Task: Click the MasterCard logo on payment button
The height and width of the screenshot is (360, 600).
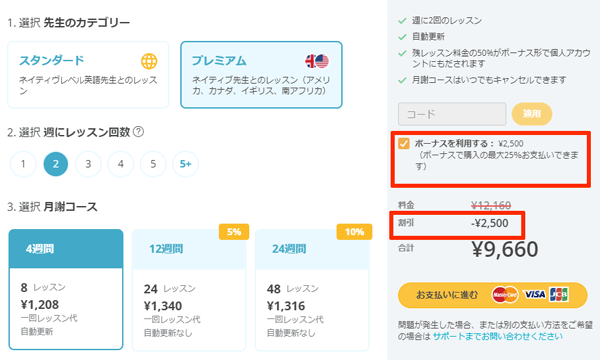Action: pos(505,295)
